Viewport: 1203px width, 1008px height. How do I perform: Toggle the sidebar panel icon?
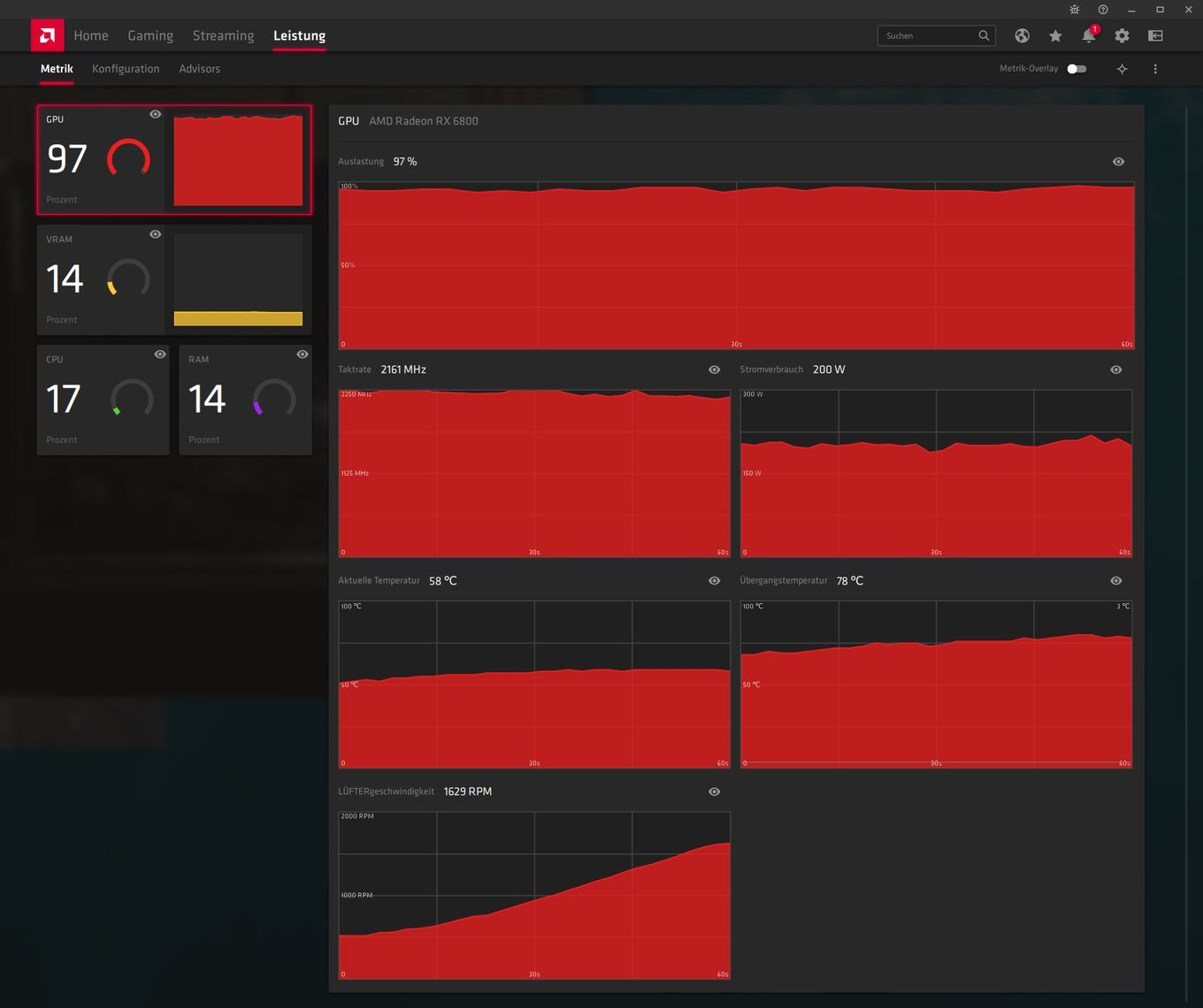[x=1155, y=35]
